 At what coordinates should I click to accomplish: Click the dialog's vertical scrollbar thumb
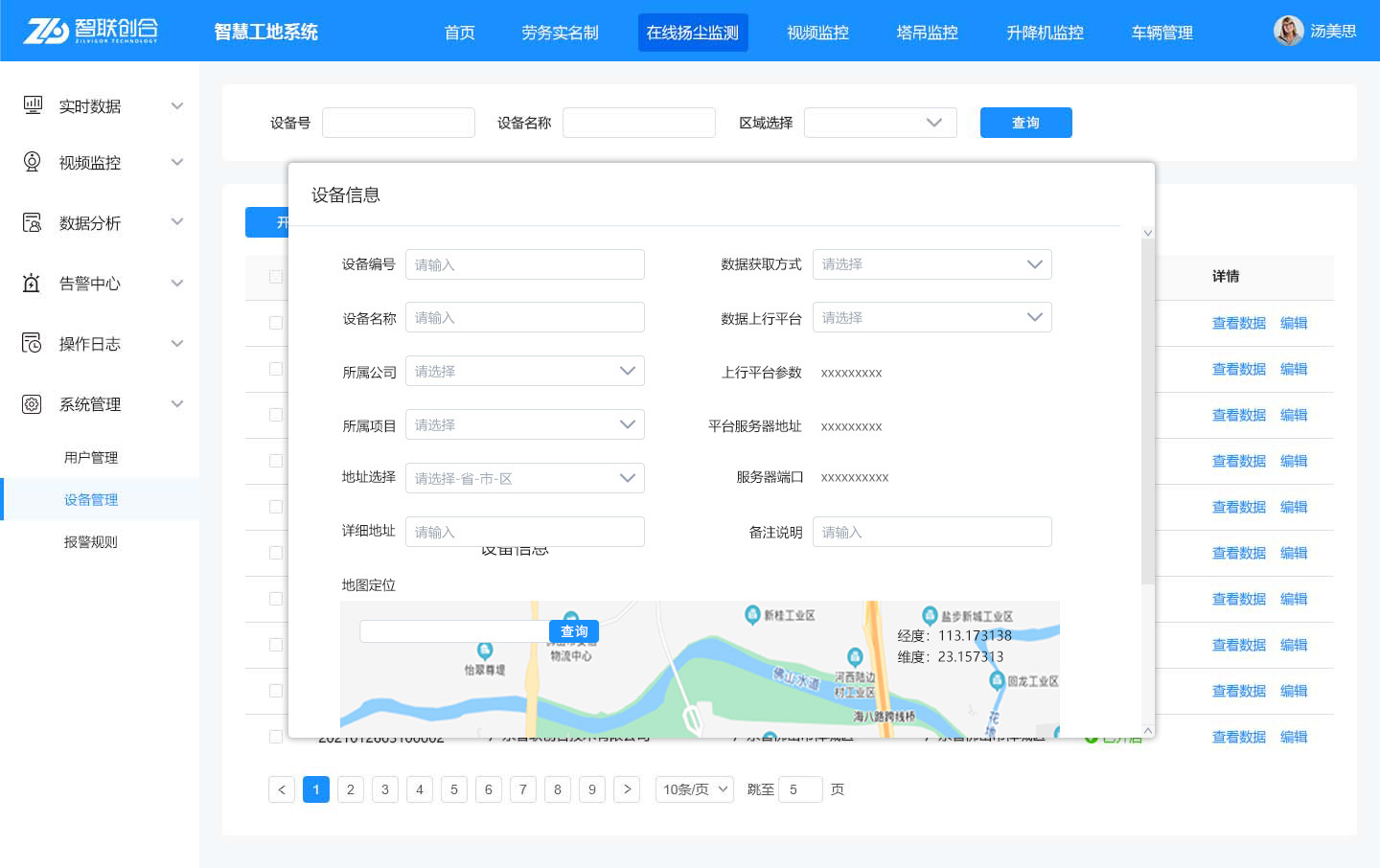(x=1148, y=412)
